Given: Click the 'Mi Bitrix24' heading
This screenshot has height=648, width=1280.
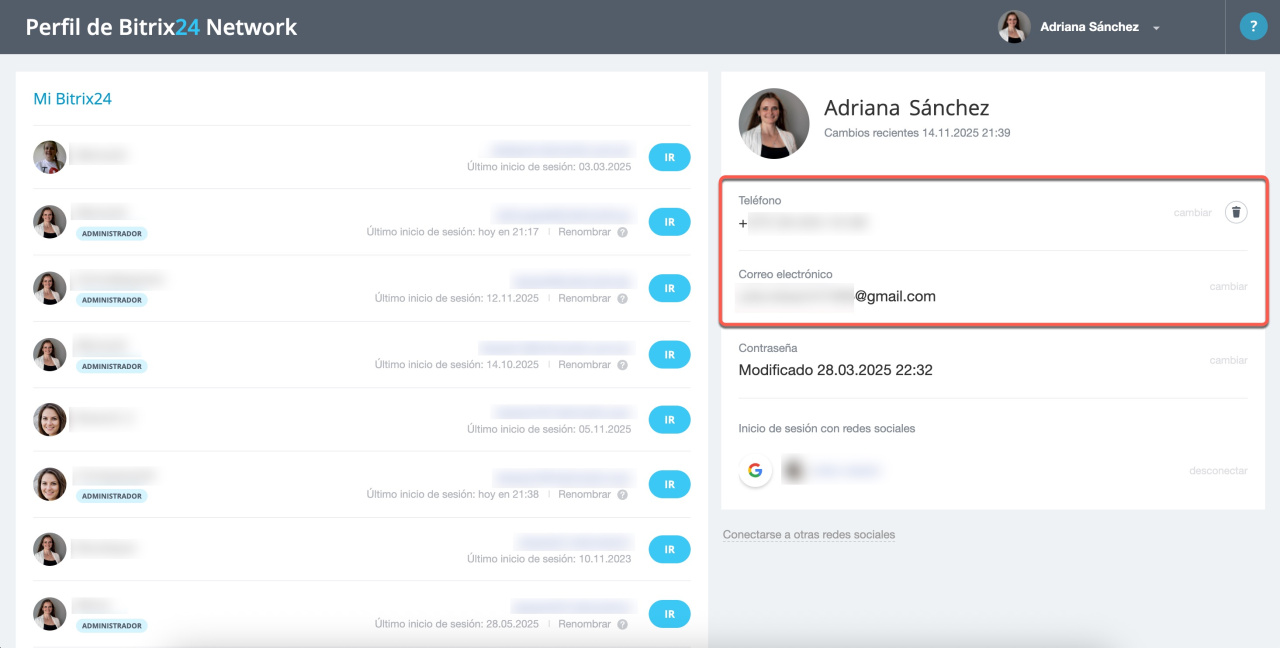Looking at the screenshot, I should 72,99.
